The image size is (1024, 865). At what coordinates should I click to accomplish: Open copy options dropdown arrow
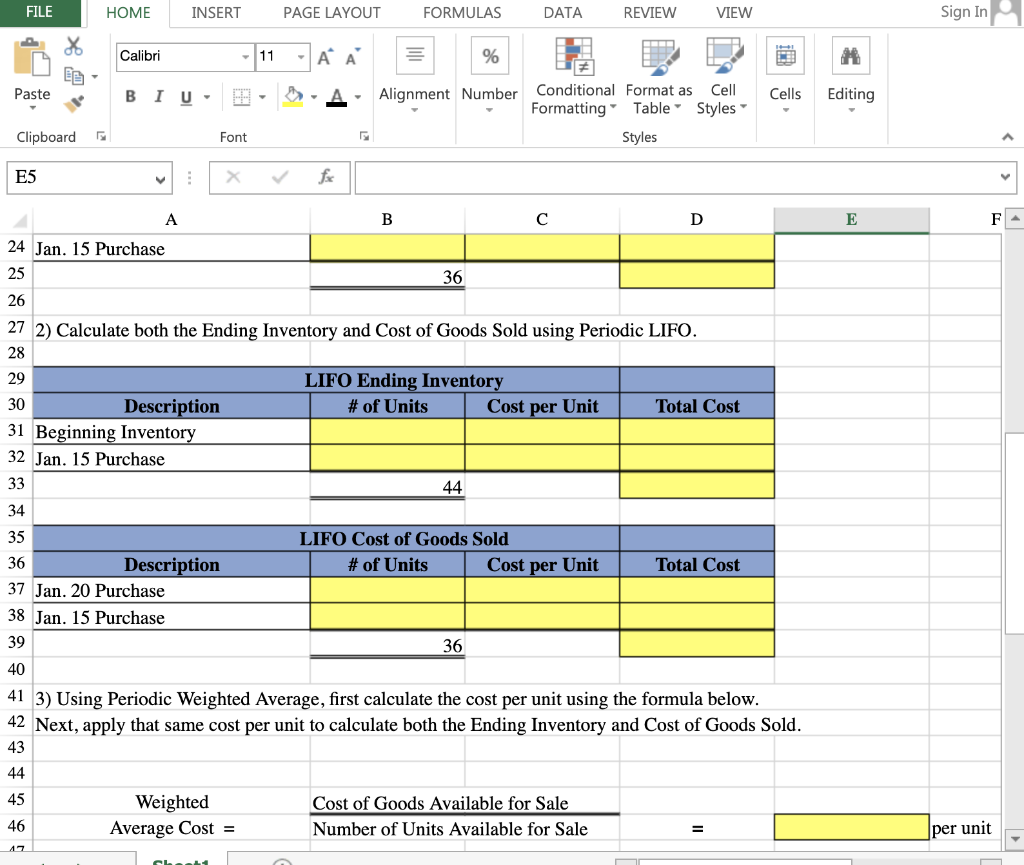click(95, 77)
